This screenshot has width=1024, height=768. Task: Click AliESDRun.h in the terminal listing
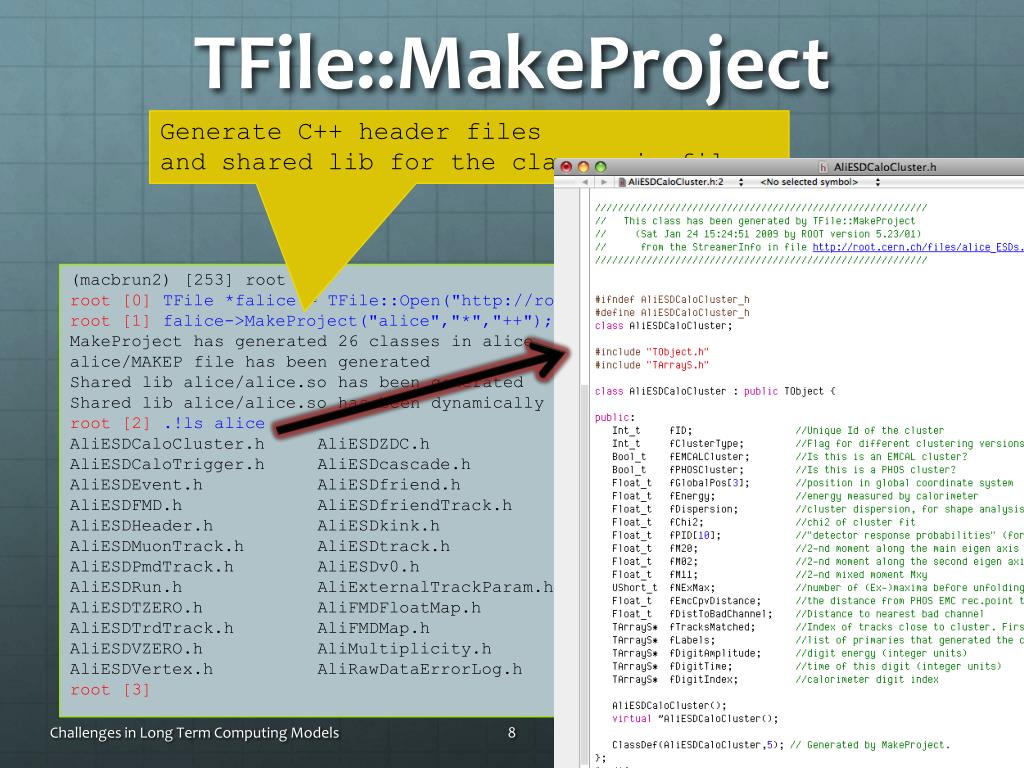point(126,587)
